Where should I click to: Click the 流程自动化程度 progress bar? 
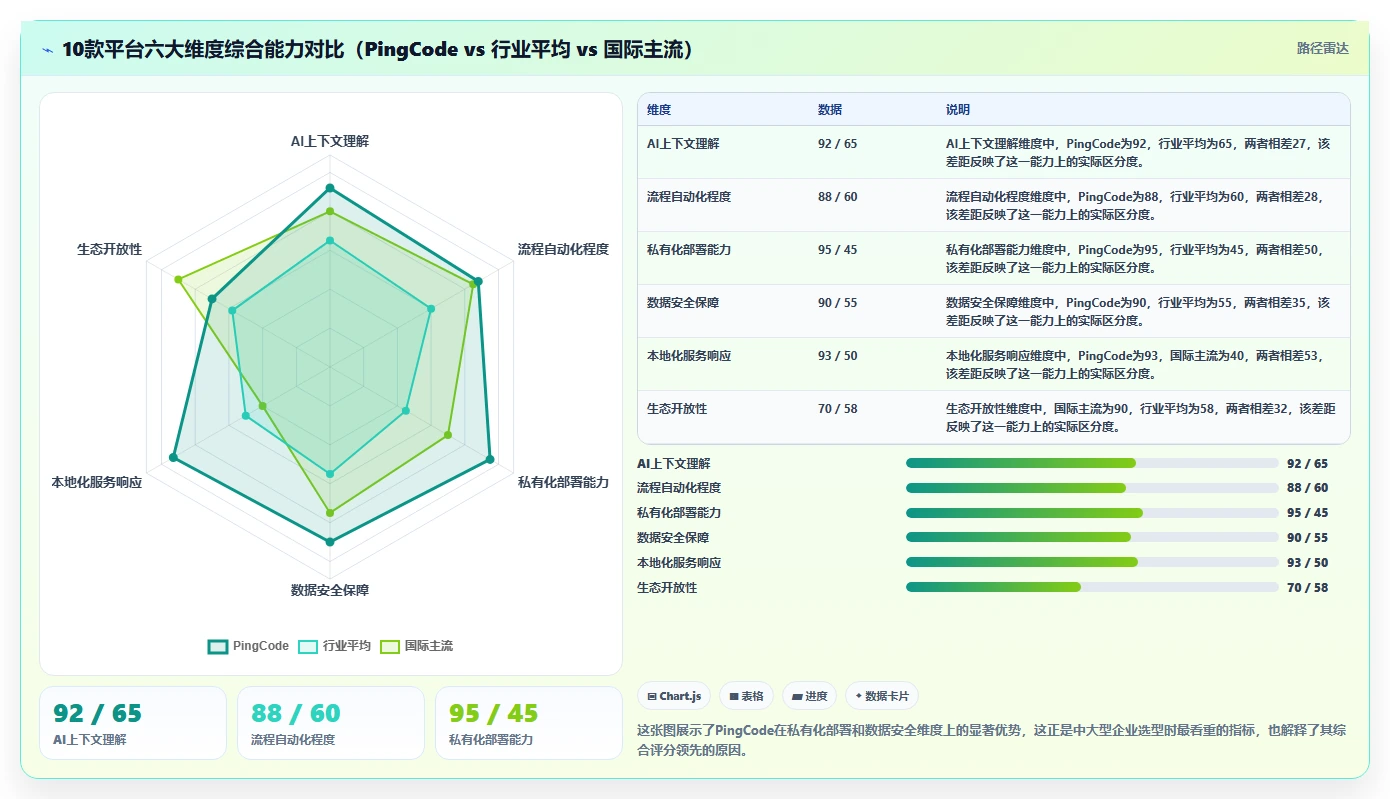1092,488
